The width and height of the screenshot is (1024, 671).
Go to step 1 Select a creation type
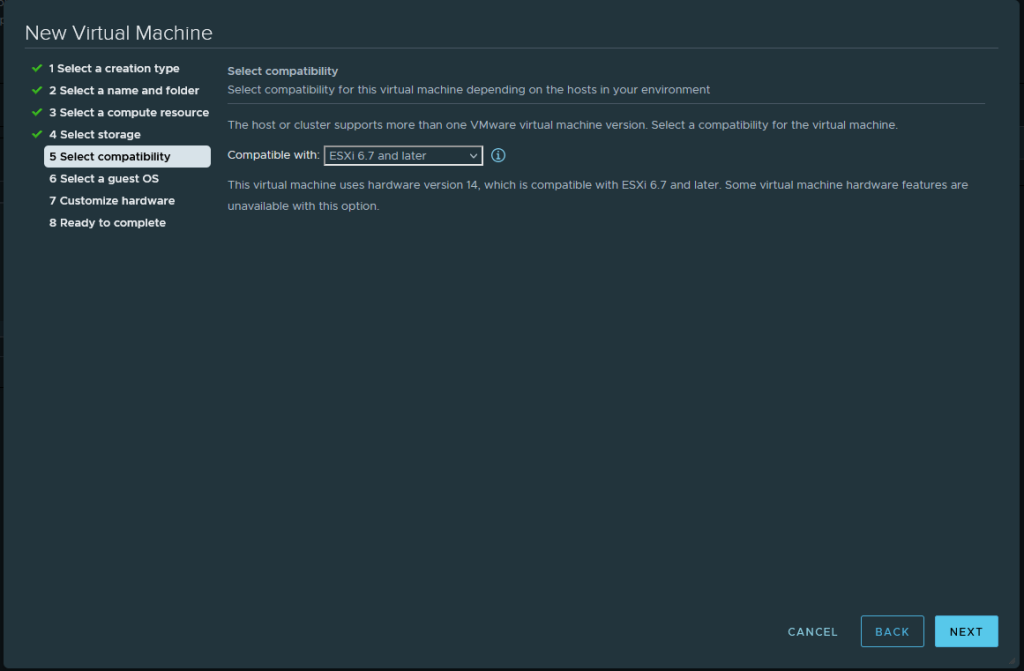[114, 69]
